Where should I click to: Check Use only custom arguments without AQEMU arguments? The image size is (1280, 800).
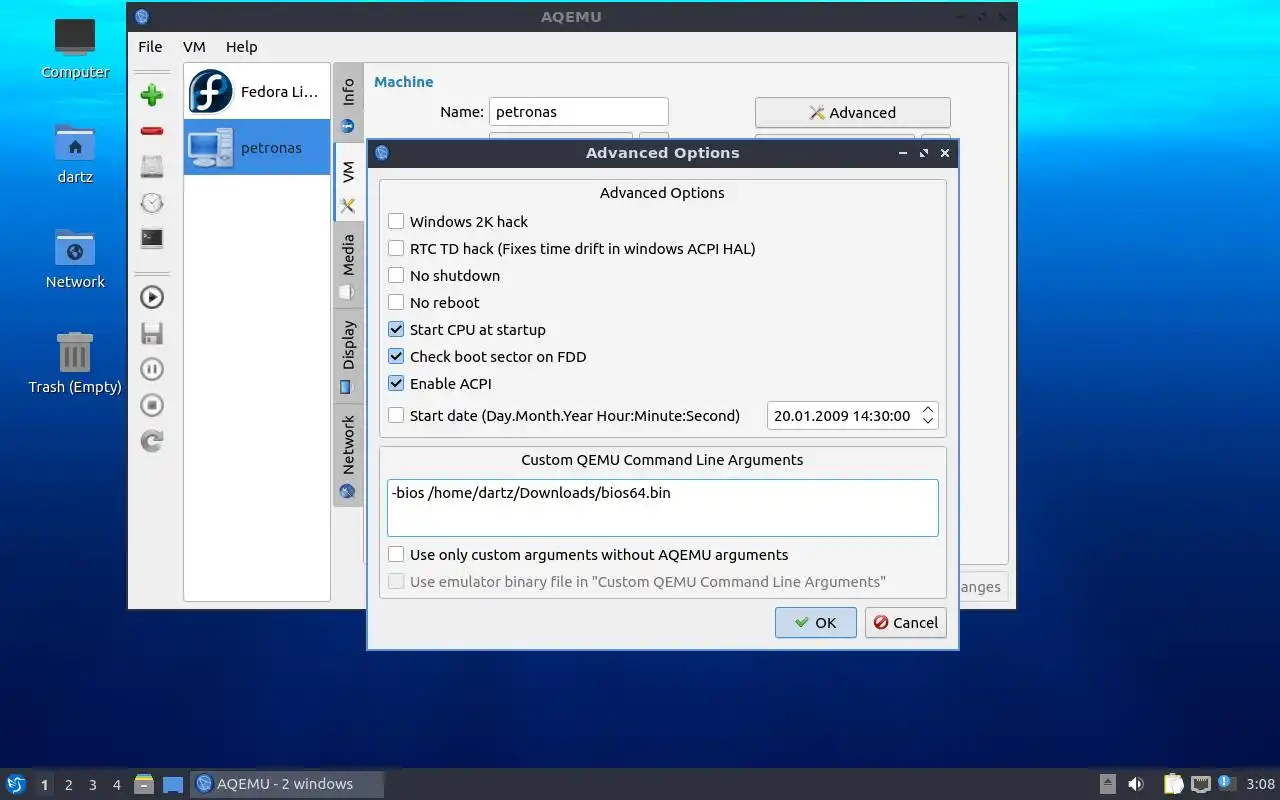(x=396, y=555)
